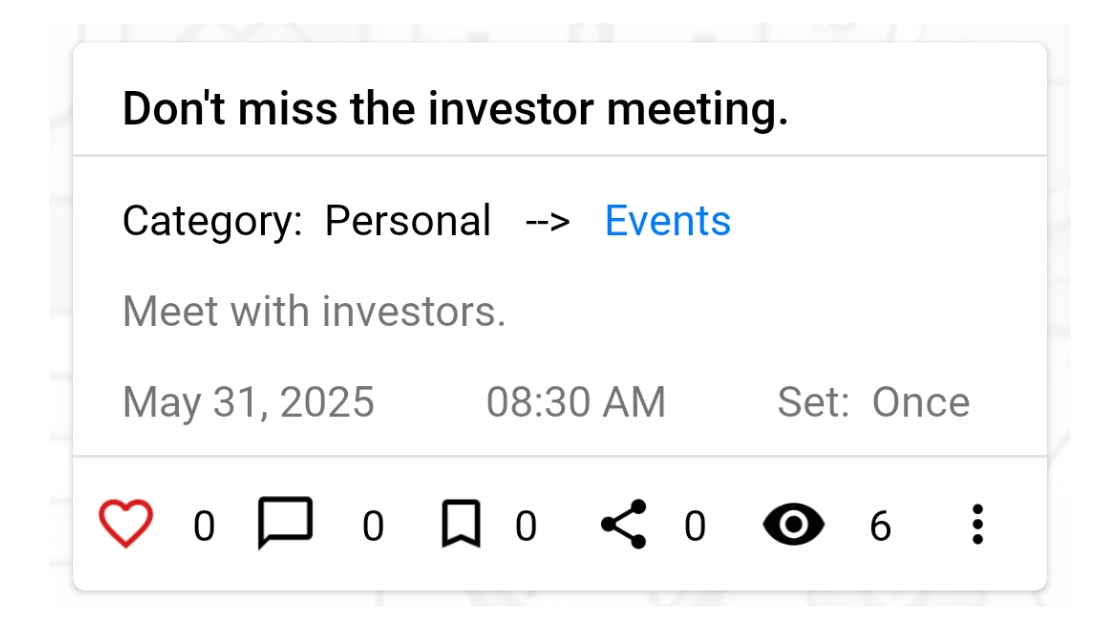Click the 'Set: Once' repeat label

(873, 402)
